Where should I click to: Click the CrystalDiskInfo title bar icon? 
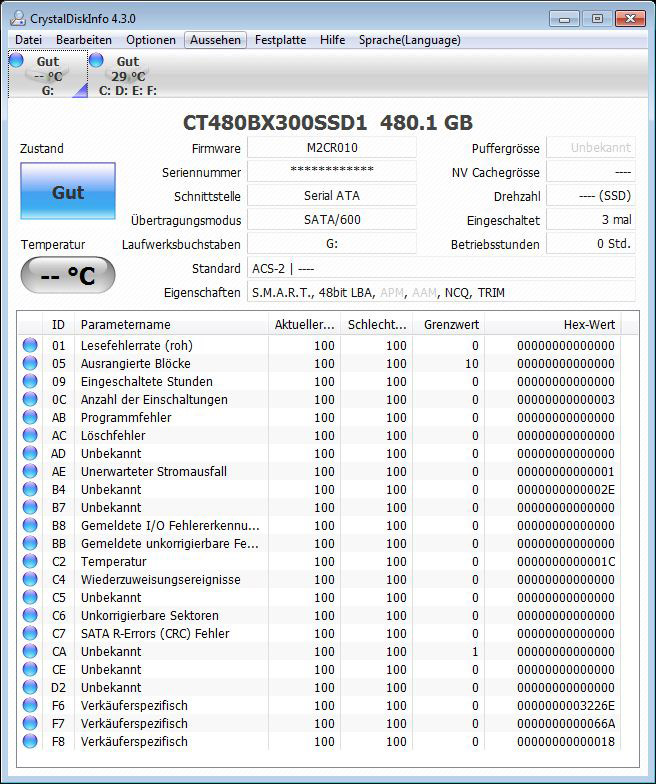click(18, 18)
